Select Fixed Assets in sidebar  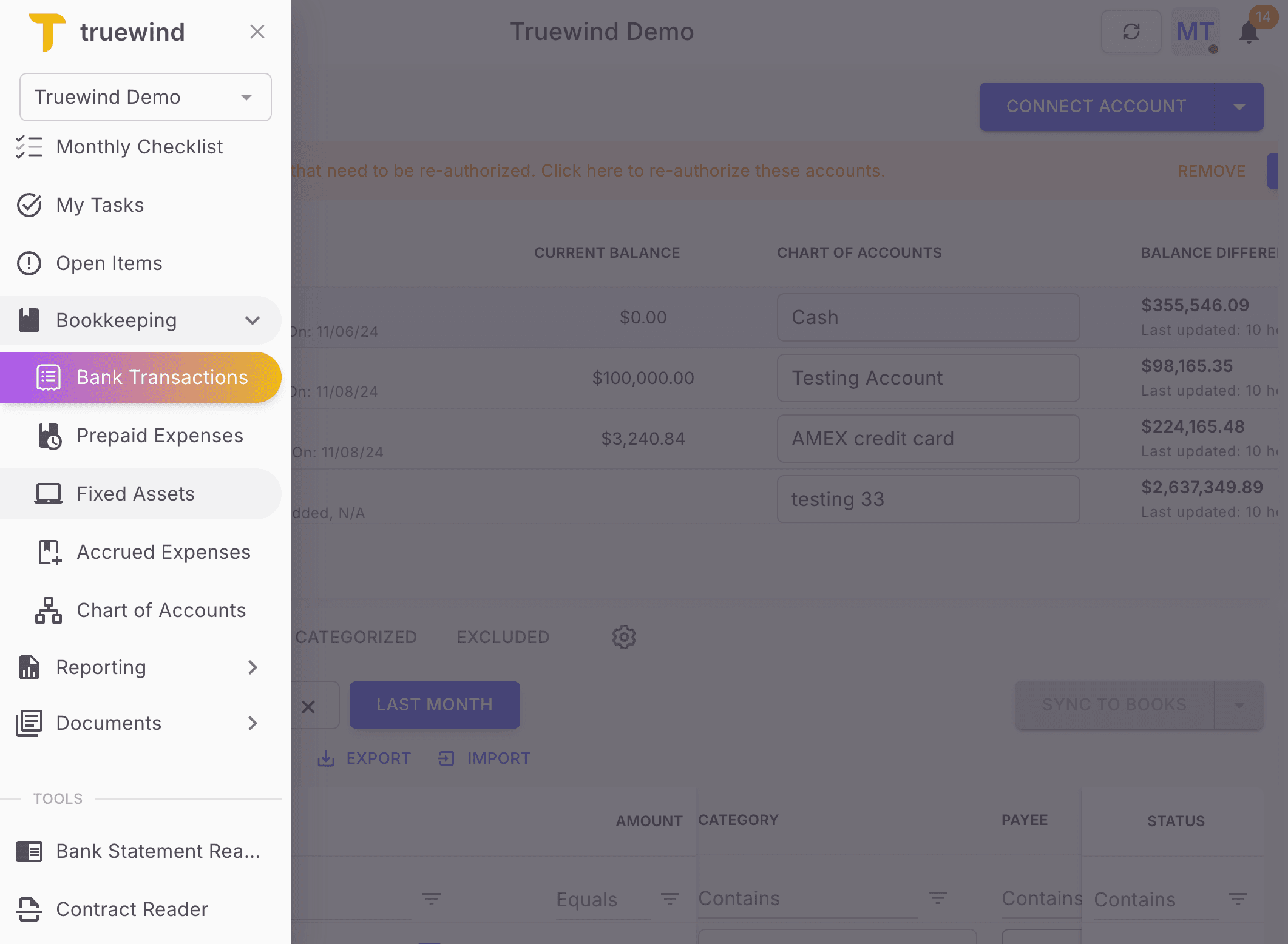pos(135,494)
